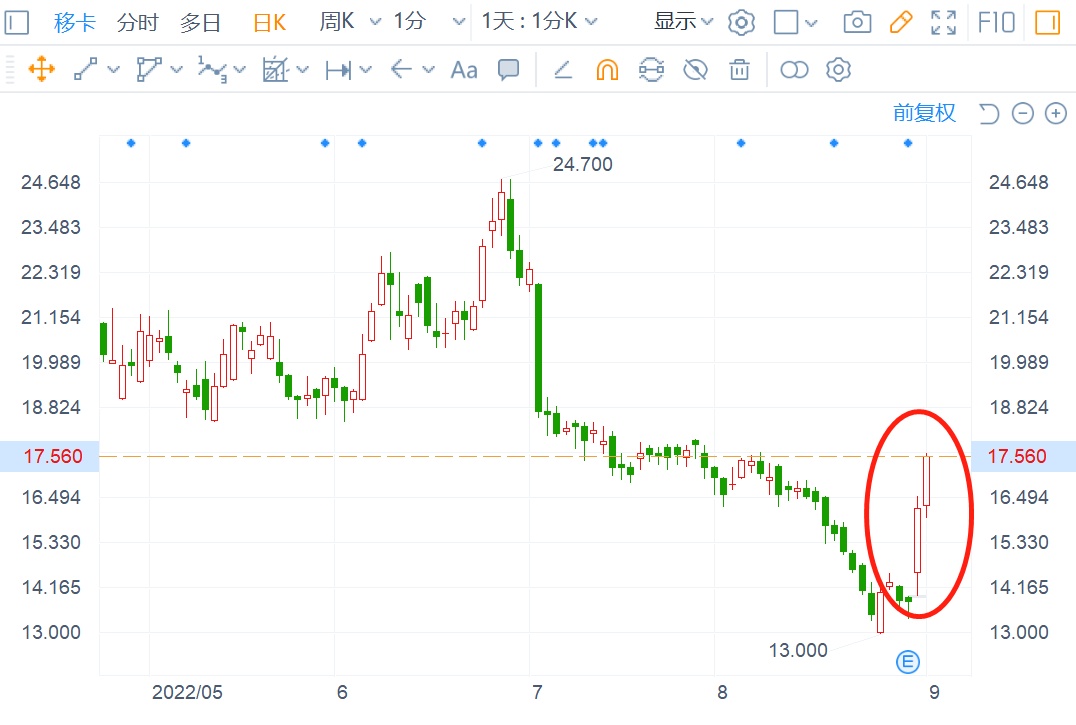
Task: Hide all drawings with crossed-eye icon
Action: (x=695, y=70)
